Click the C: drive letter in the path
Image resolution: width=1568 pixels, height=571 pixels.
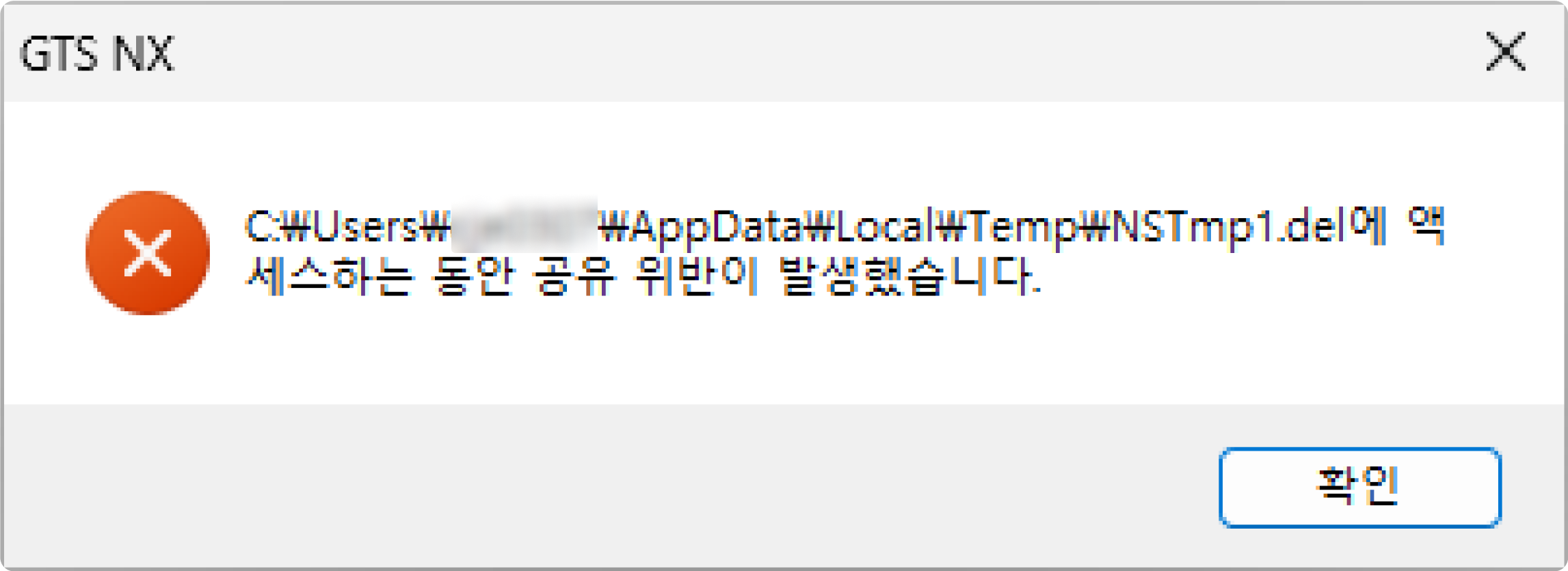tap(262, 227)
